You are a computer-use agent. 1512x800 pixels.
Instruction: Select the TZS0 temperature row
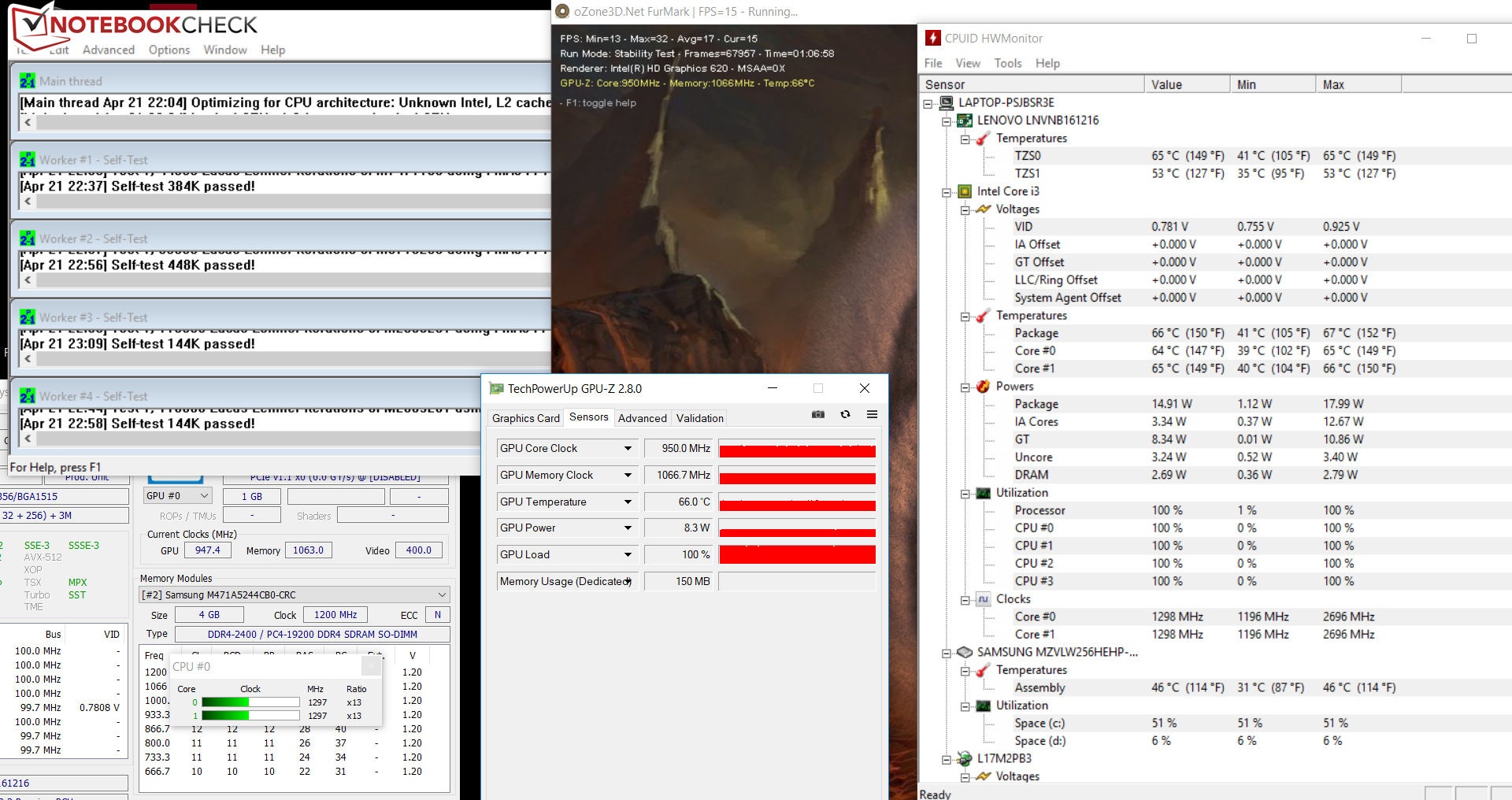[1215, 156]
